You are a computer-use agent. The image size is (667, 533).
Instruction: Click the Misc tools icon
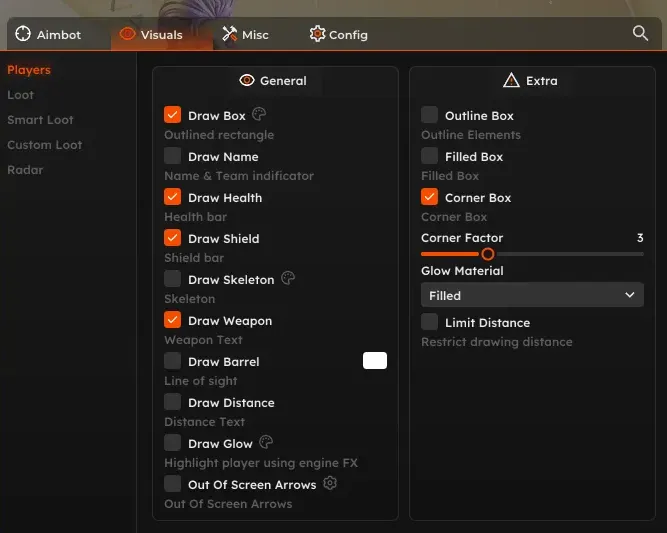230,34
